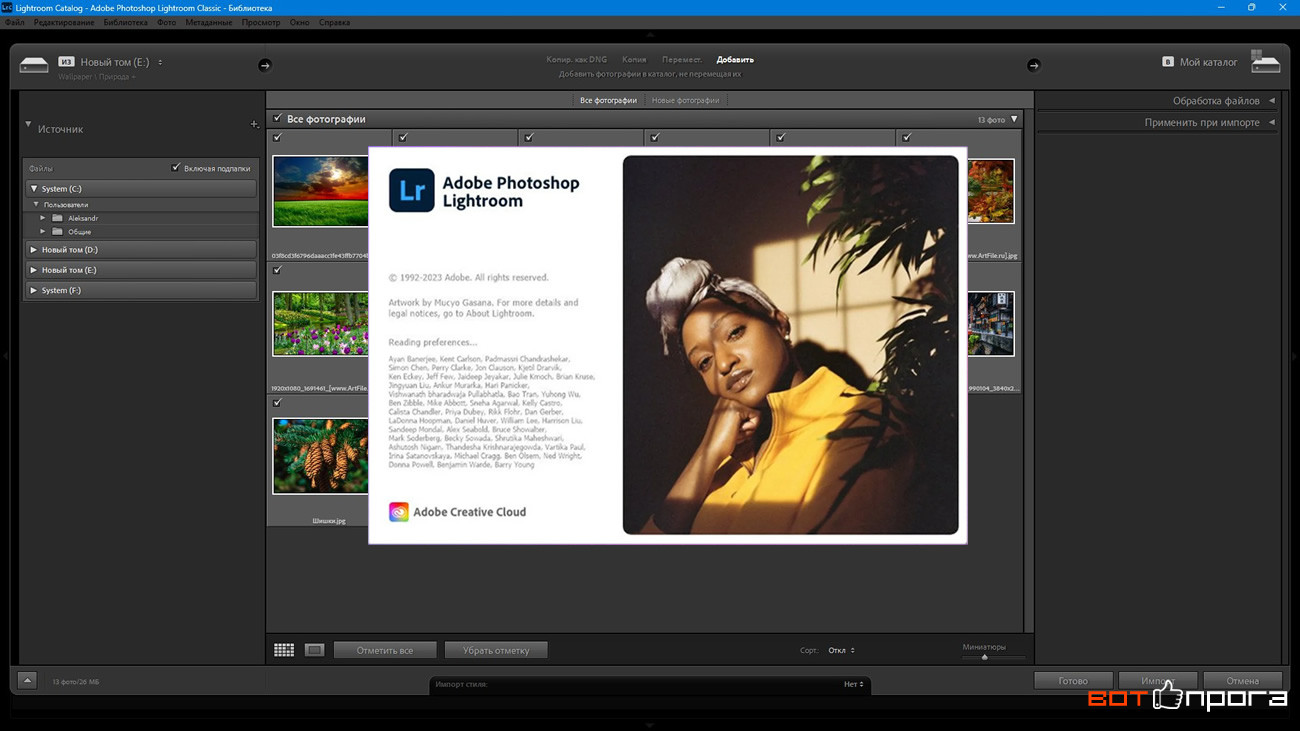
Task: Click the Готово button
Action: pos(1073,681)
